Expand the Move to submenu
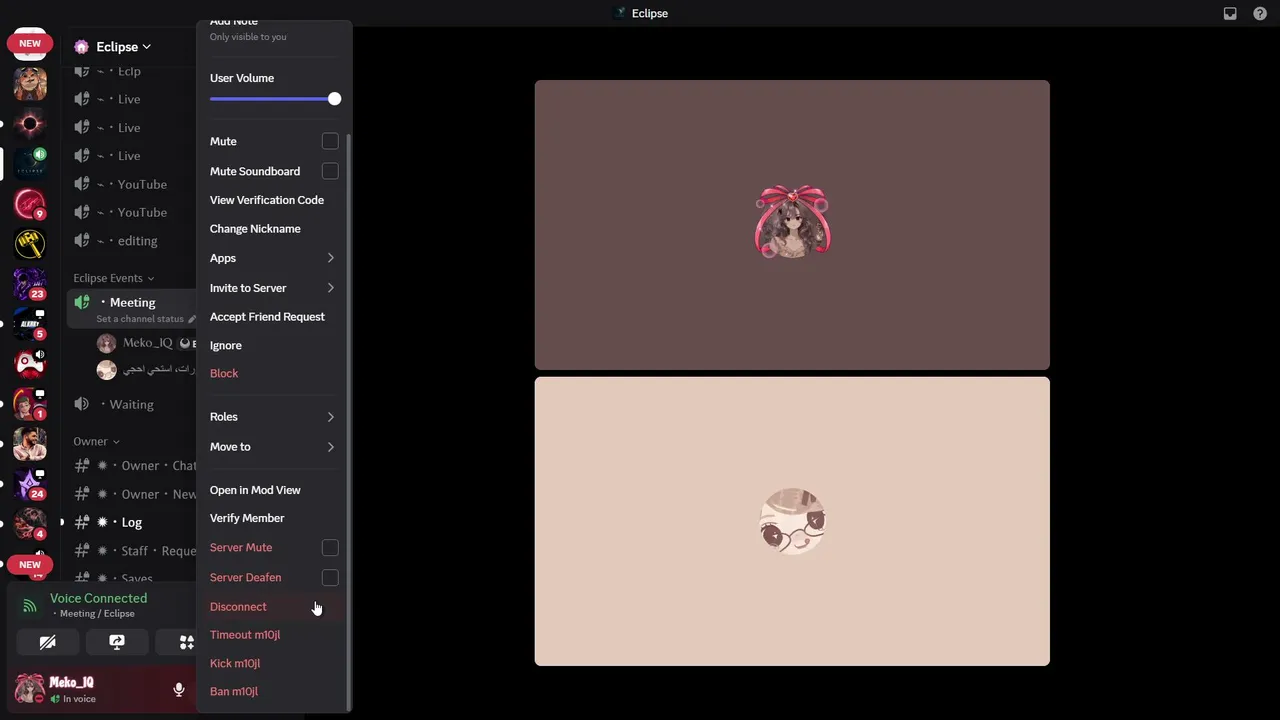Image resolution: width=1280 pixels, height=720 pixels. click(x=273, y=447)
